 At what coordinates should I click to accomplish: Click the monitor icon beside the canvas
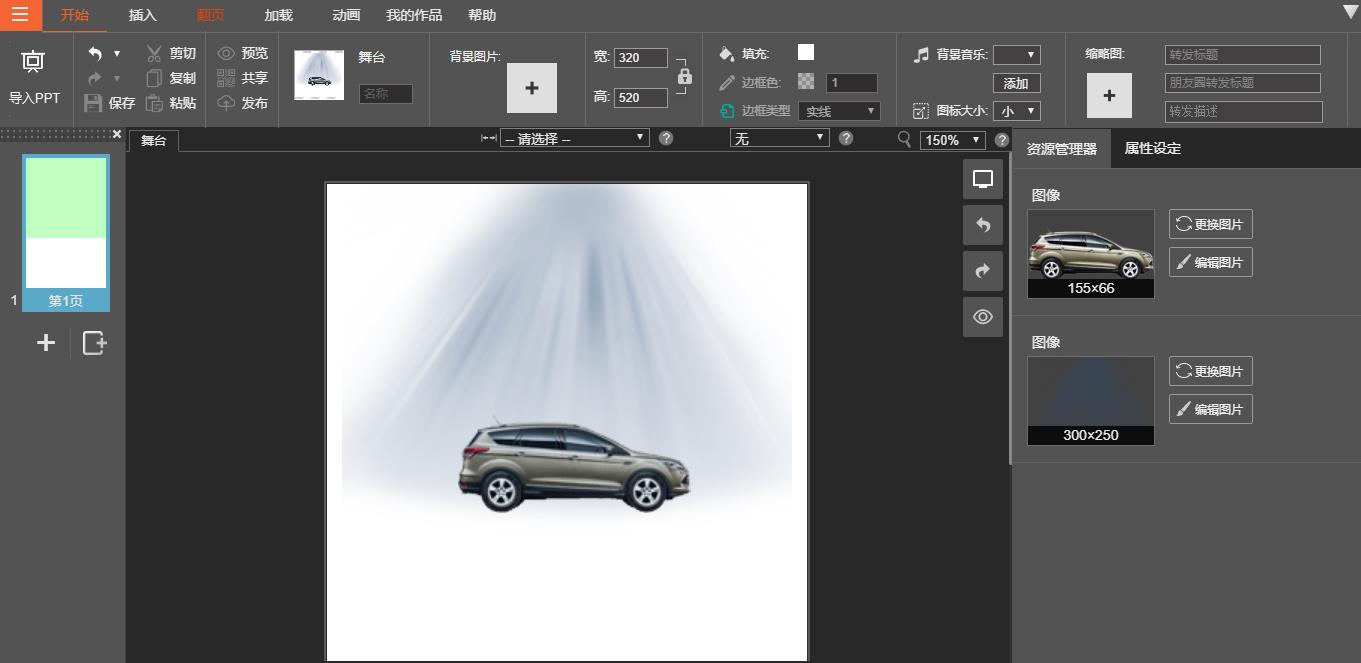pos(982,179)
